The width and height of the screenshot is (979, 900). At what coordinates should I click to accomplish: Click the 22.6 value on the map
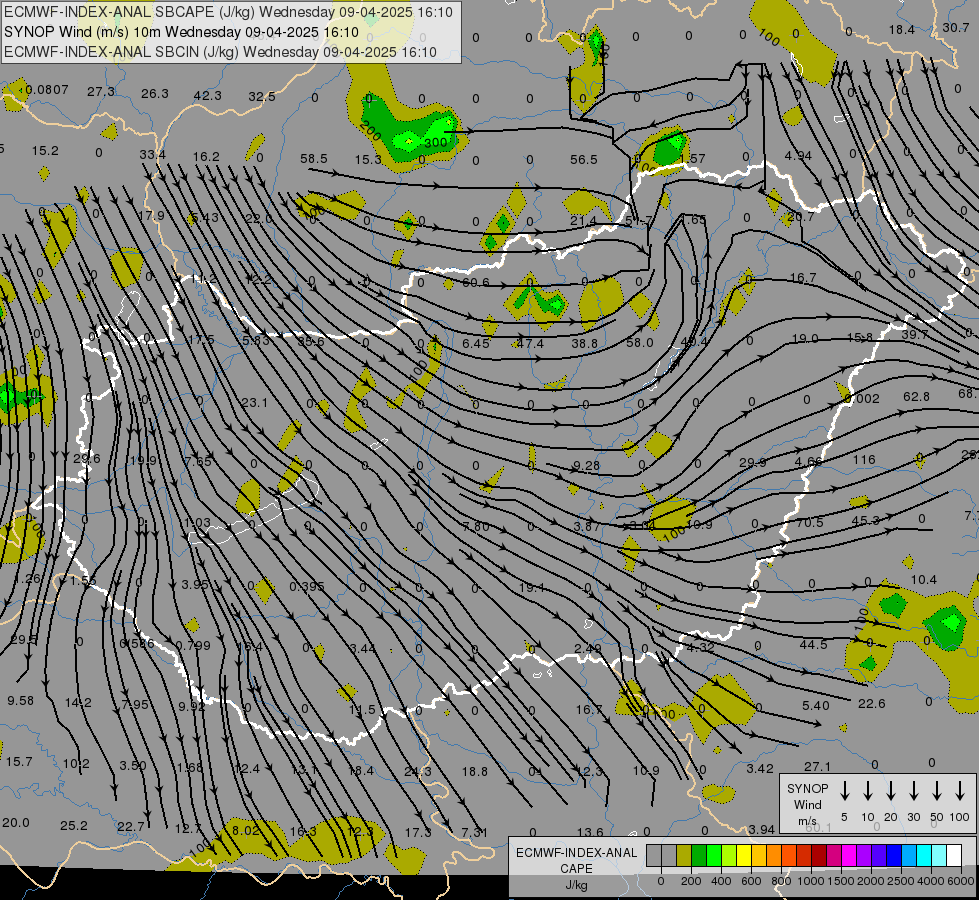click(x=872, y=704)
